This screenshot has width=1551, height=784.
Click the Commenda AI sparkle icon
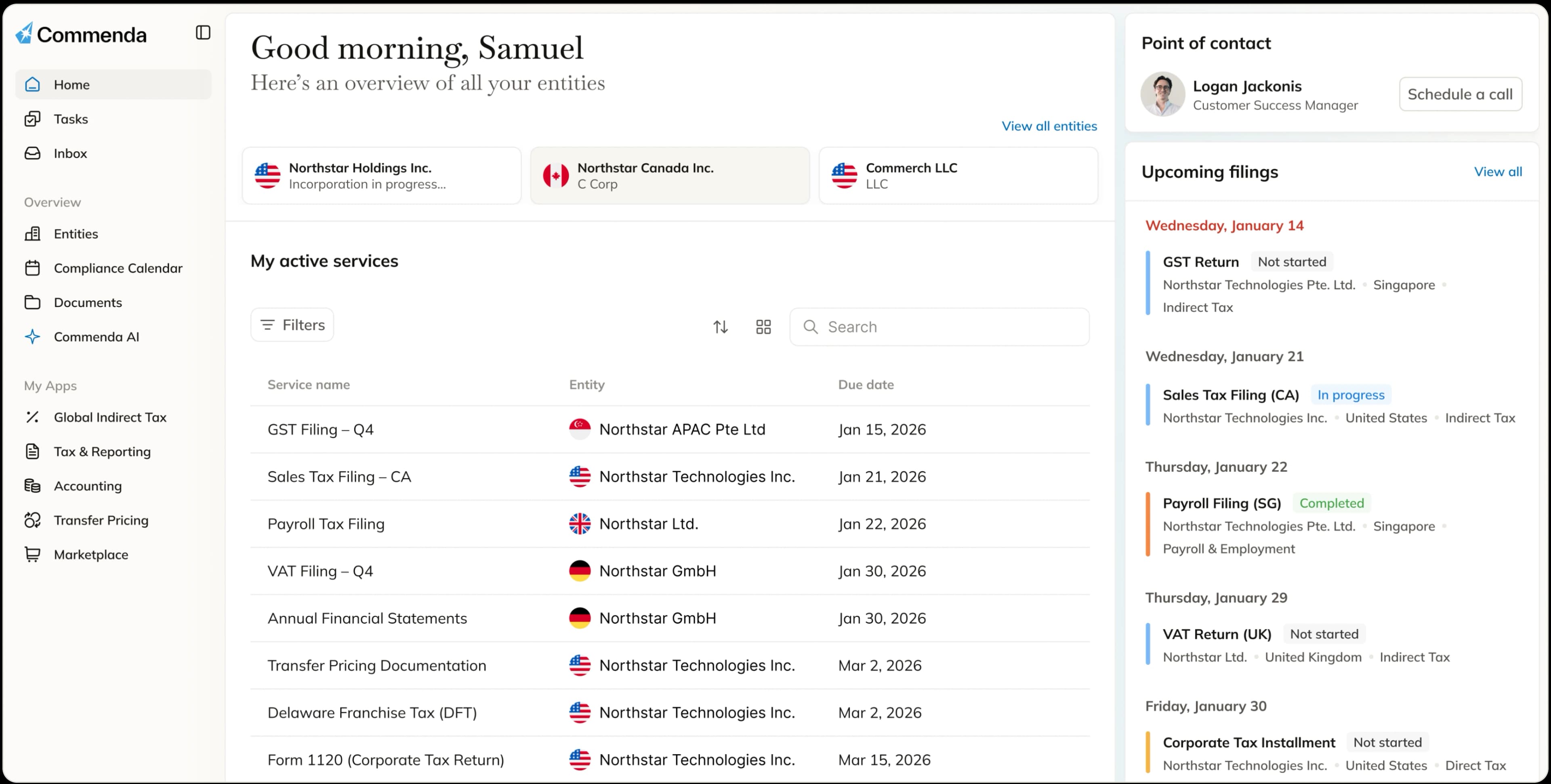[32, 337]
